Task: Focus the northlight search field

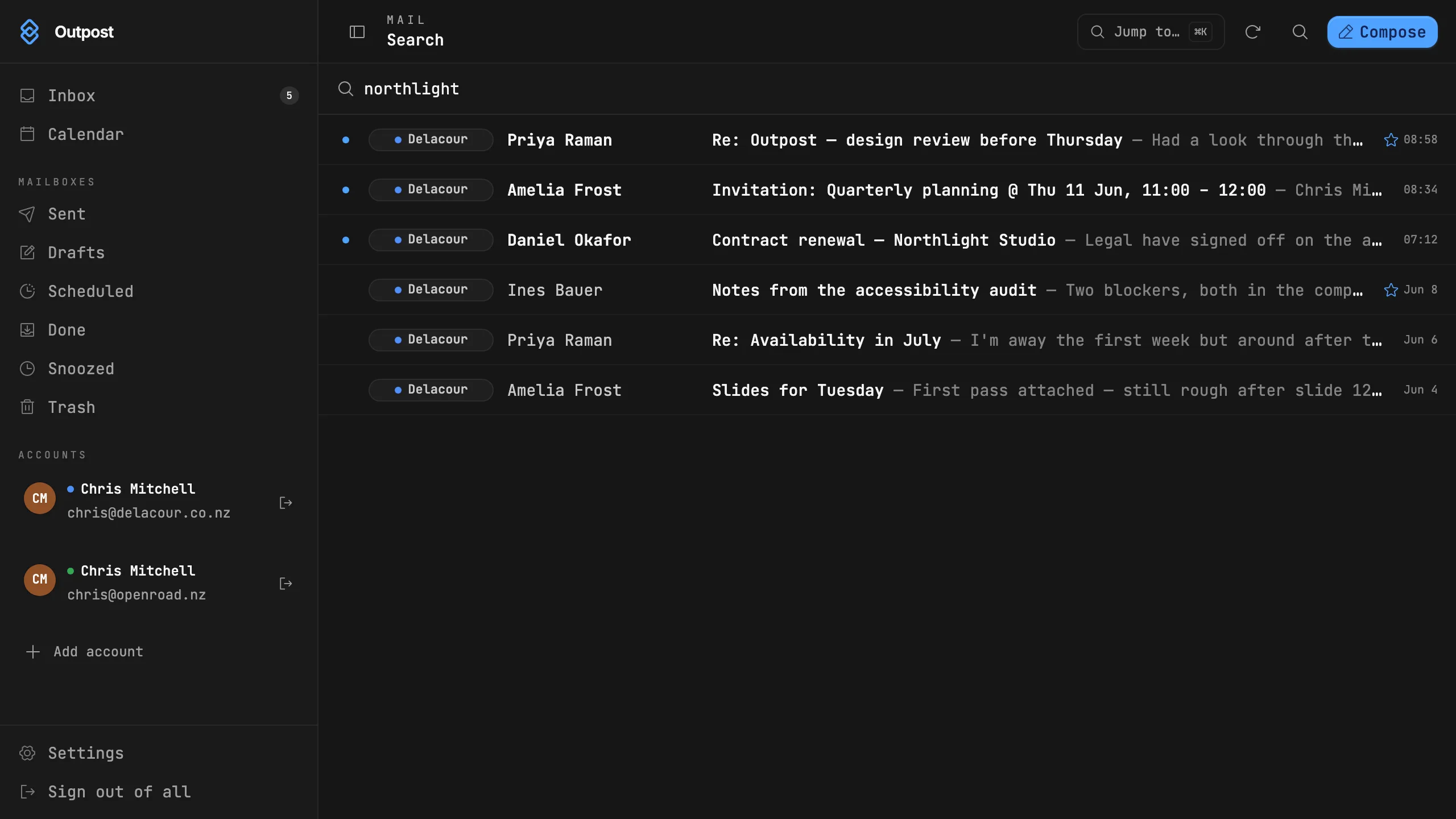Action: (x=887, y=89)
